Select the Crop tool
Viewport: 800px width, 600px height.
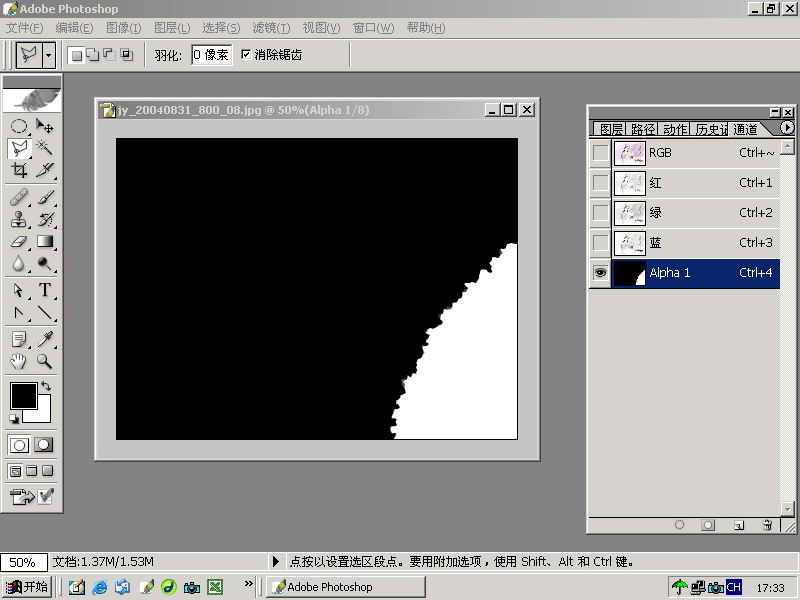(x=19, y=171)
